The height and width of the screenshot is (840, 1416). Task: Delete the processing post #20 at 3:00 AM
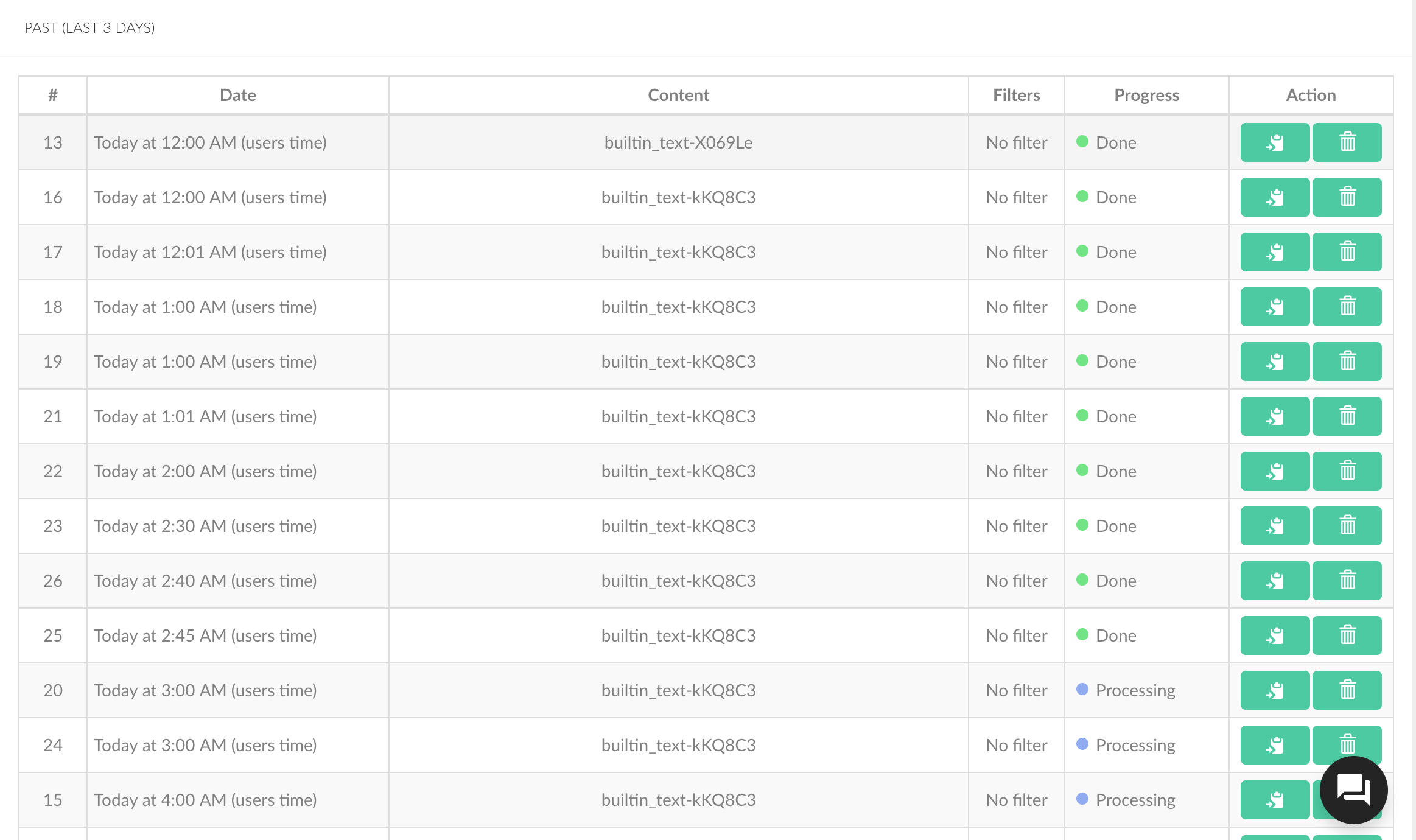(x=1347, y=690)
